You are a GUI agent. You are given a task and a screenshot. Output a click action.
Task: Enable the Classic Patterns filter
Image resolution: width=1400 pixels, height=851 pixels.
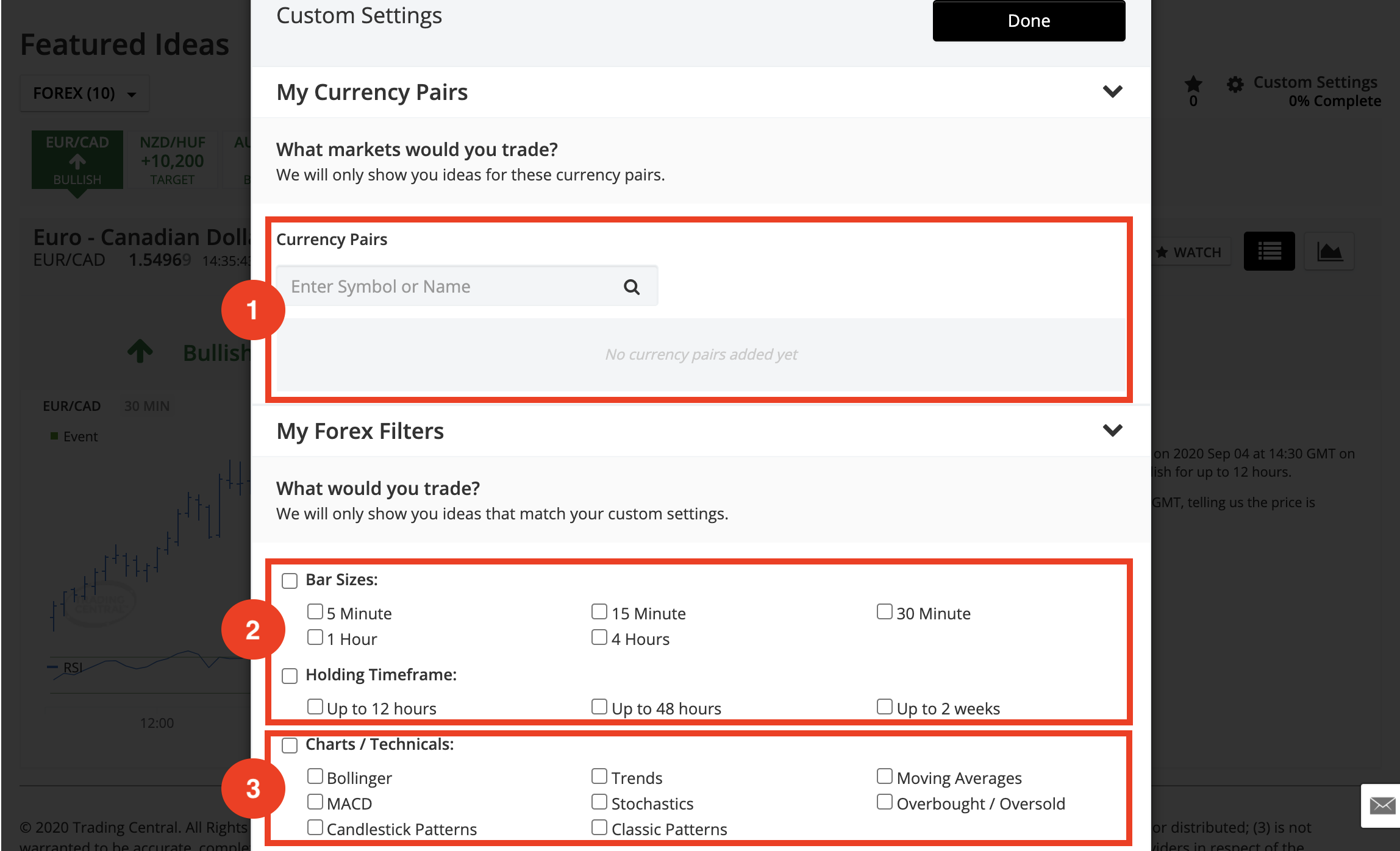(599, 827)
